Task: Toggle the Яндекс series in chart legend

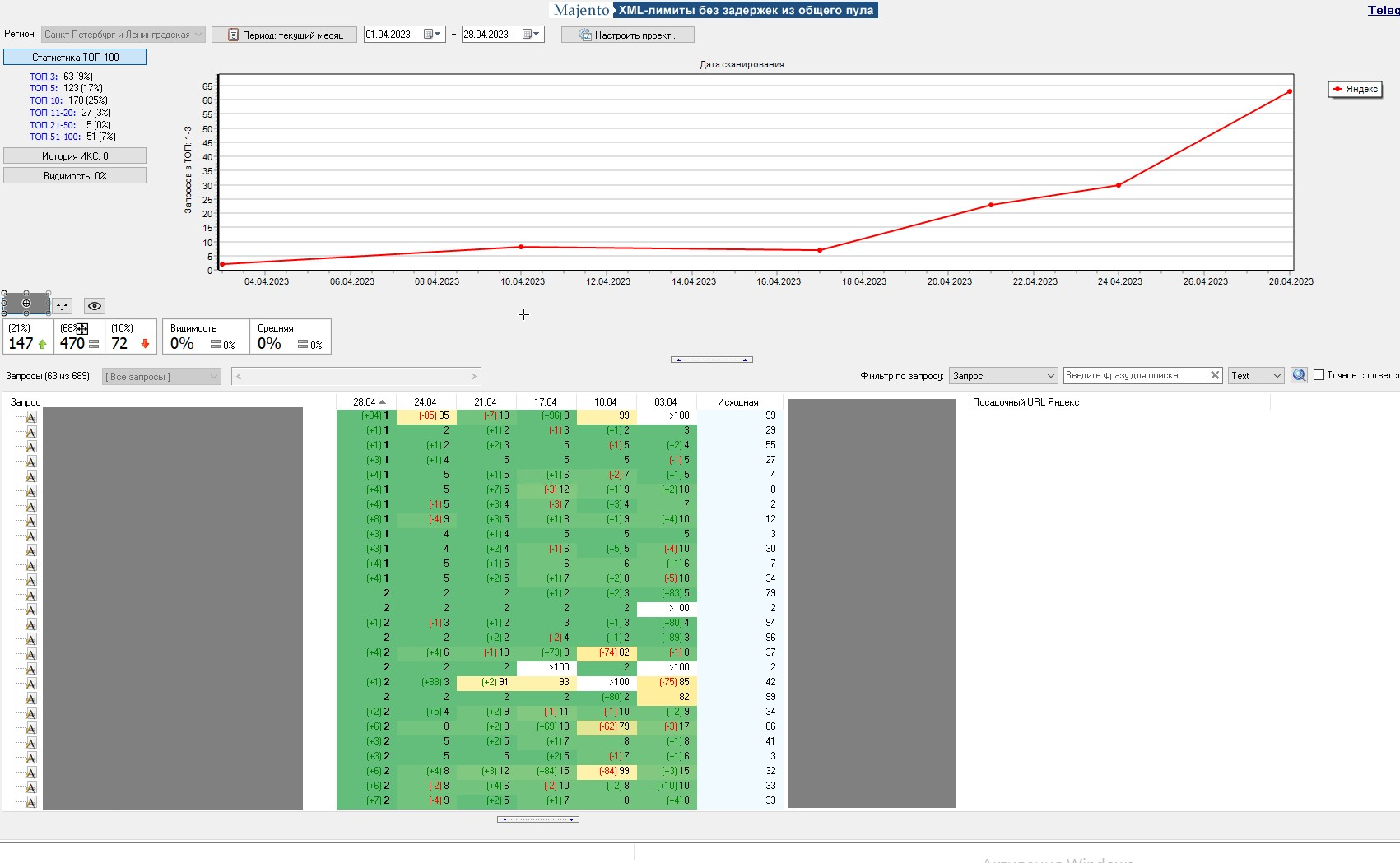Action: pyautogui.click(x=1355, y=89)
